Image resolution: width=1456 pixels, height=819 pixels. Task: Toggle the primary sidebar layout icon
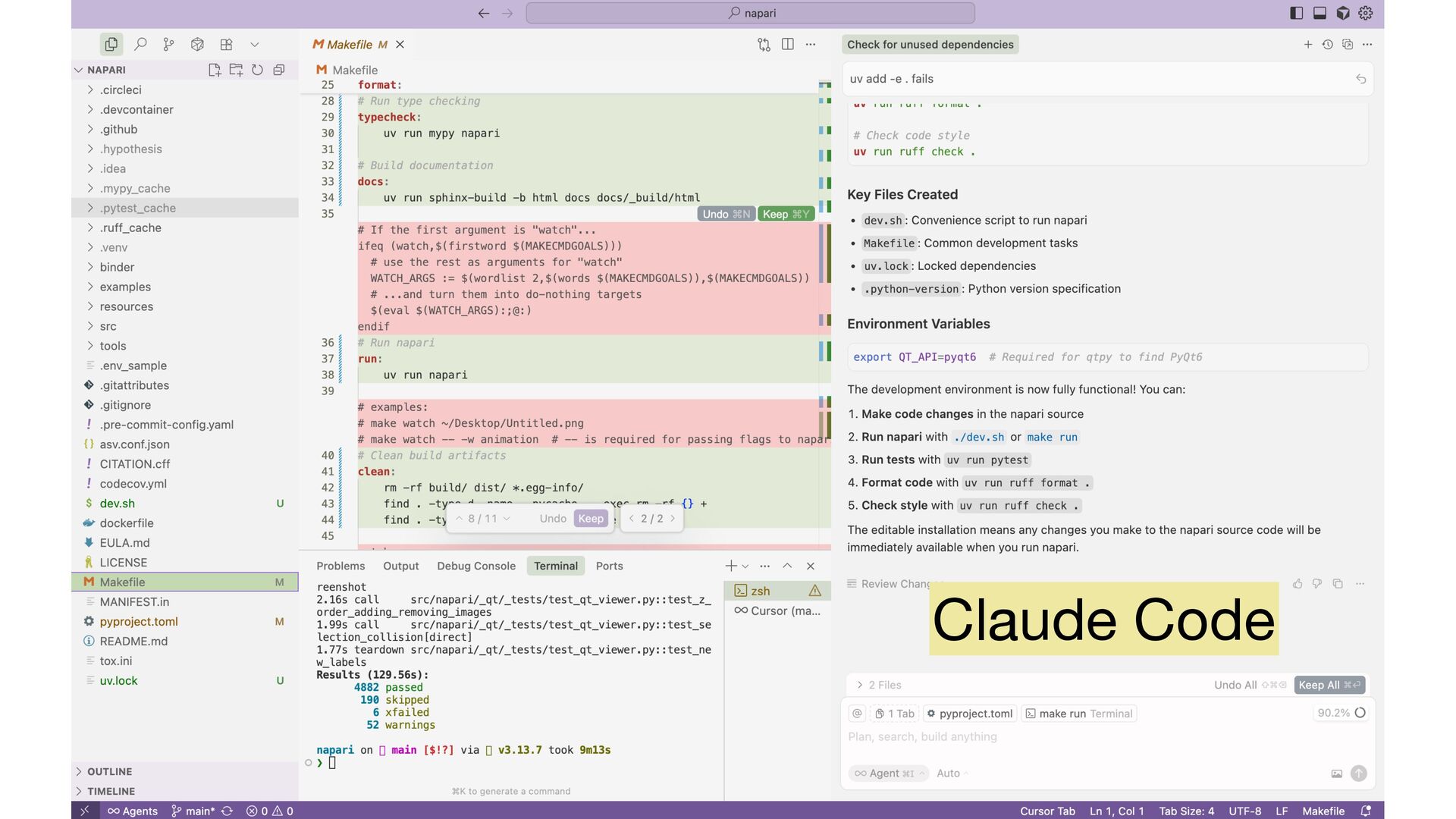(1296, 13)
